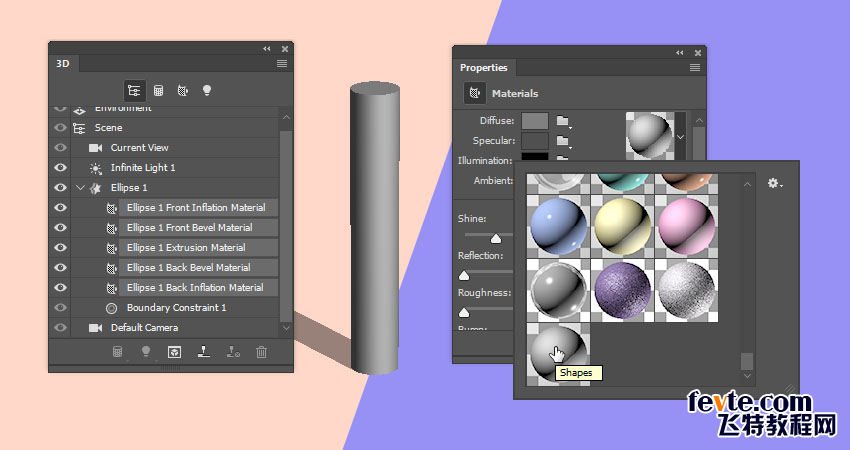Select the Boundary Constraint 1 item
Viewport: 850px width, 450px height.
176,308
